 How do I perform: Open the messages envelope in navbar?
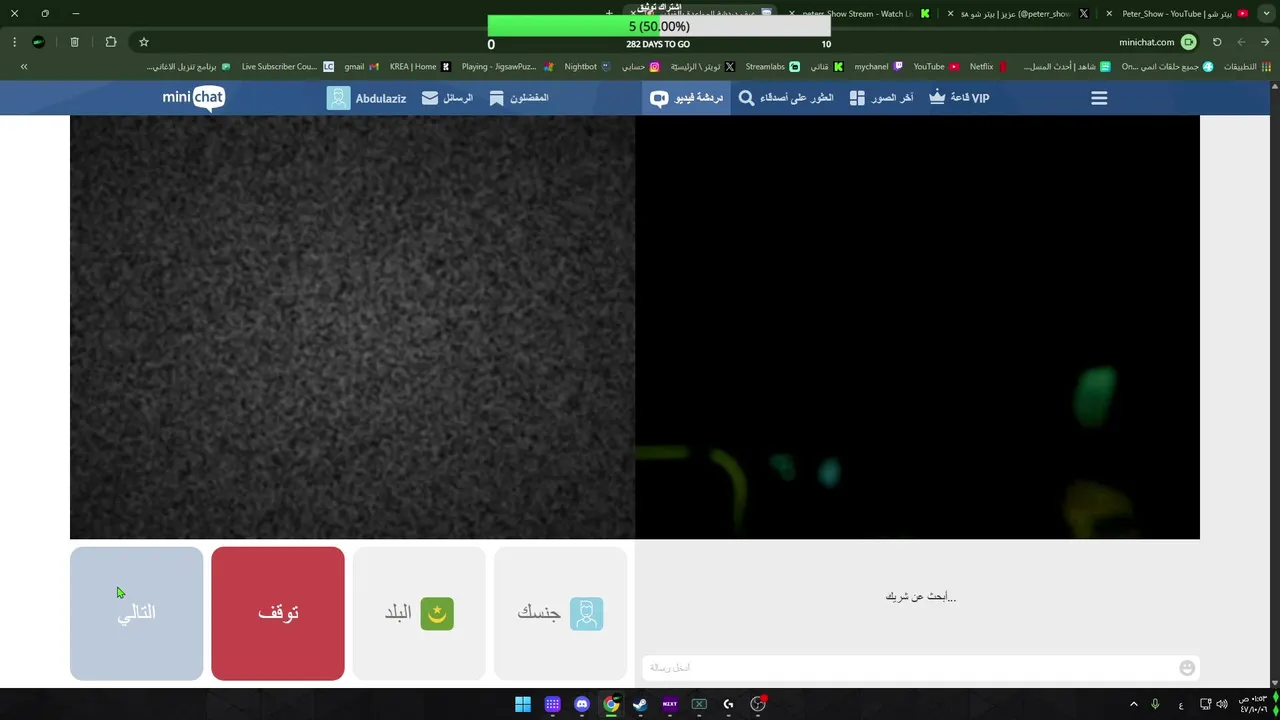point(430,98)
